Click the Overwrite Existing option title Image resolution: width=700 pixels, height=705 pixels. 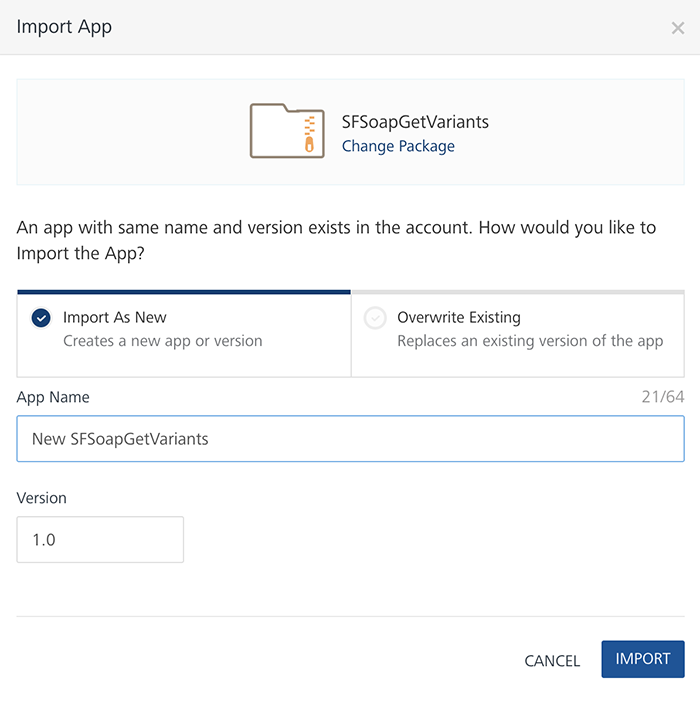pyautogui.click(x=459, y=317)
